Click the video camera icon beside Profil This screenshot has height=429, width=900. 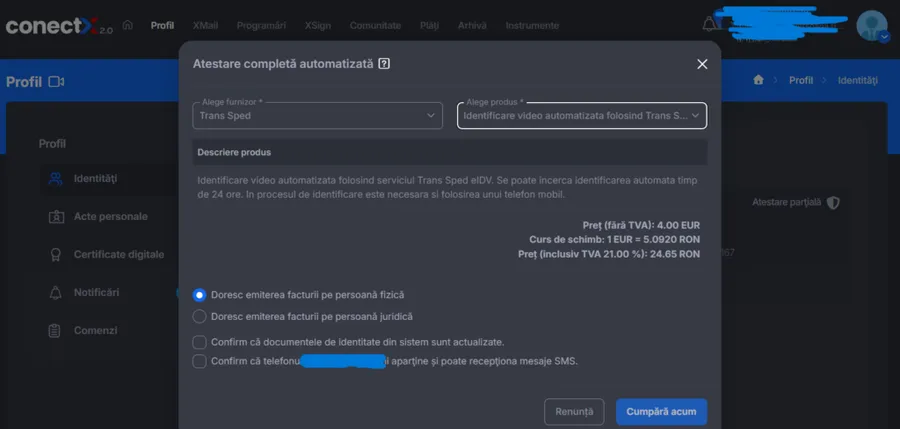(56, 82)
